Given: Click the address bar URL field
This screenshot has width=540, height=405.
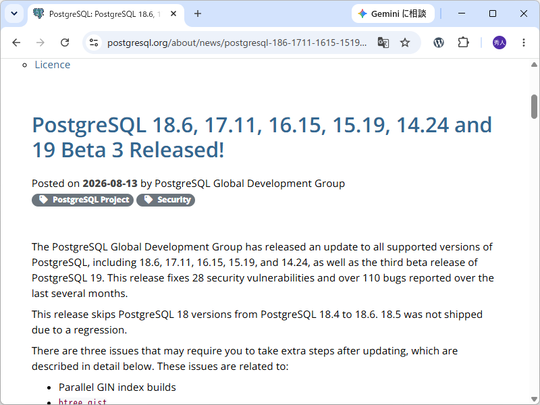Looking at the screenshot, I should 237,43.
